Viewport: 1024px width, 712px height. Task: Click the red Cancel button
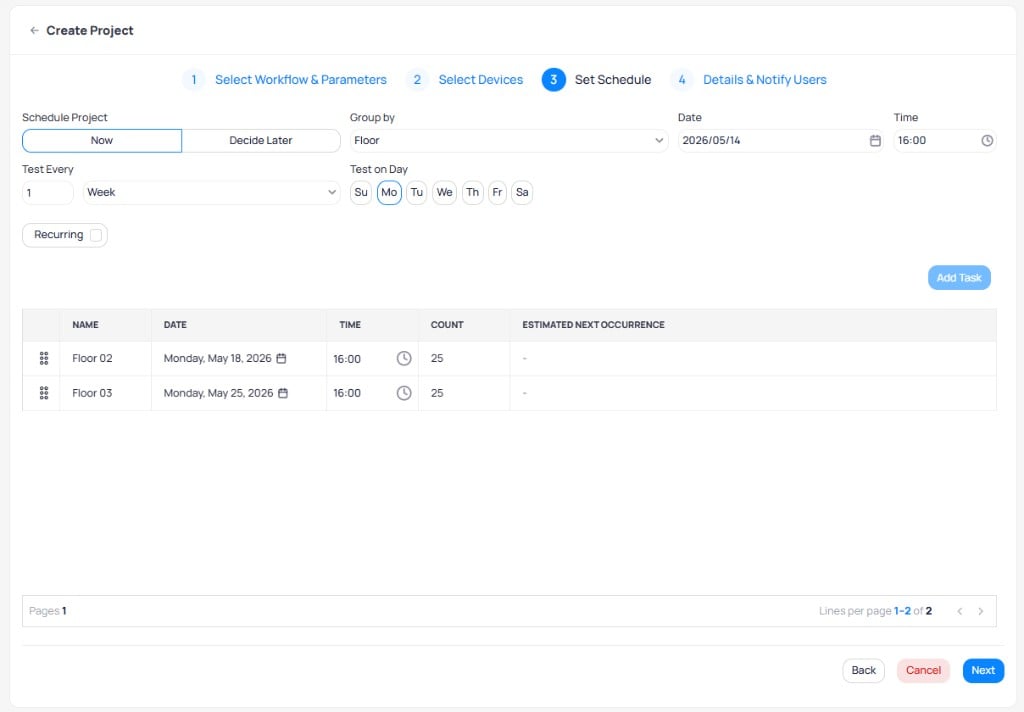(x=923, y=671)
